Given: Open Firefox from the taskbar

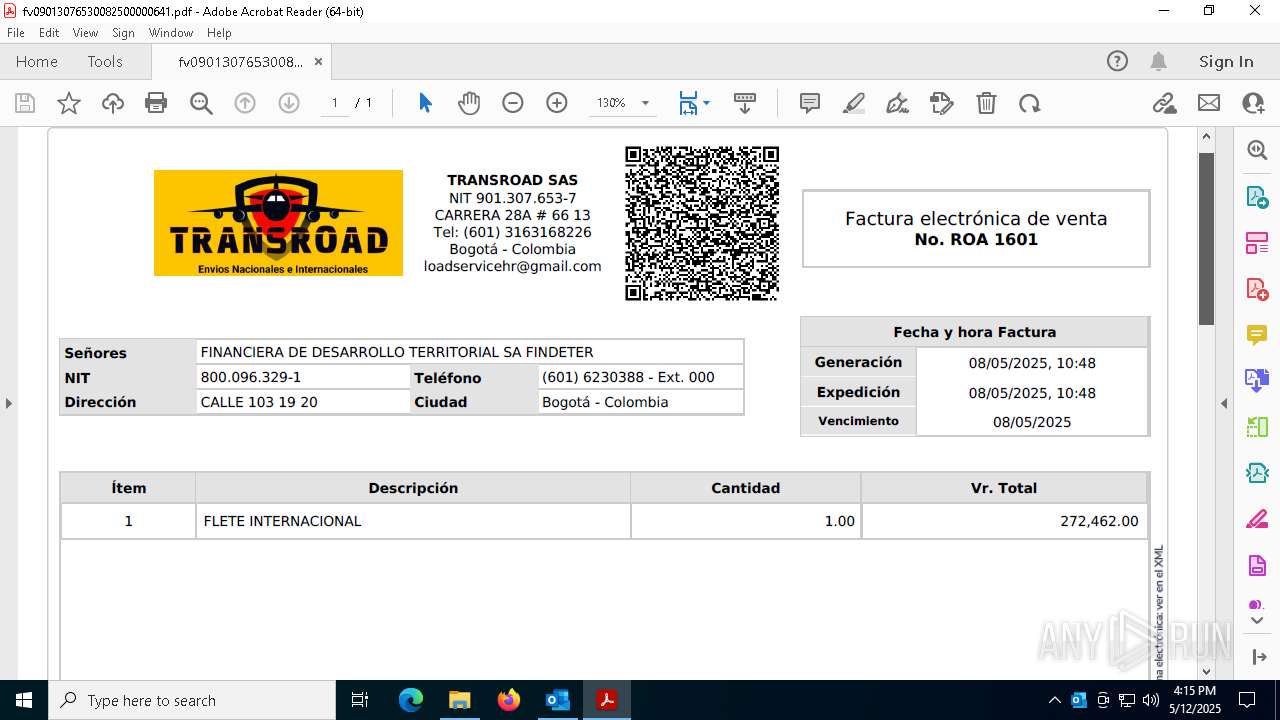Looking at the screenshot, I should (508, 700).
